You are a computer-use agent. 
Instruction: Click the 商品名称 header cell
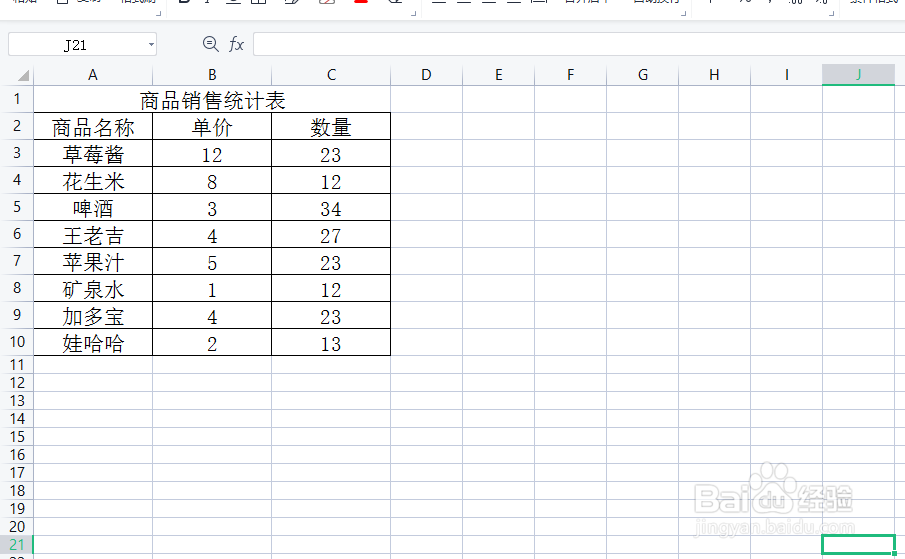pos(93,126)
